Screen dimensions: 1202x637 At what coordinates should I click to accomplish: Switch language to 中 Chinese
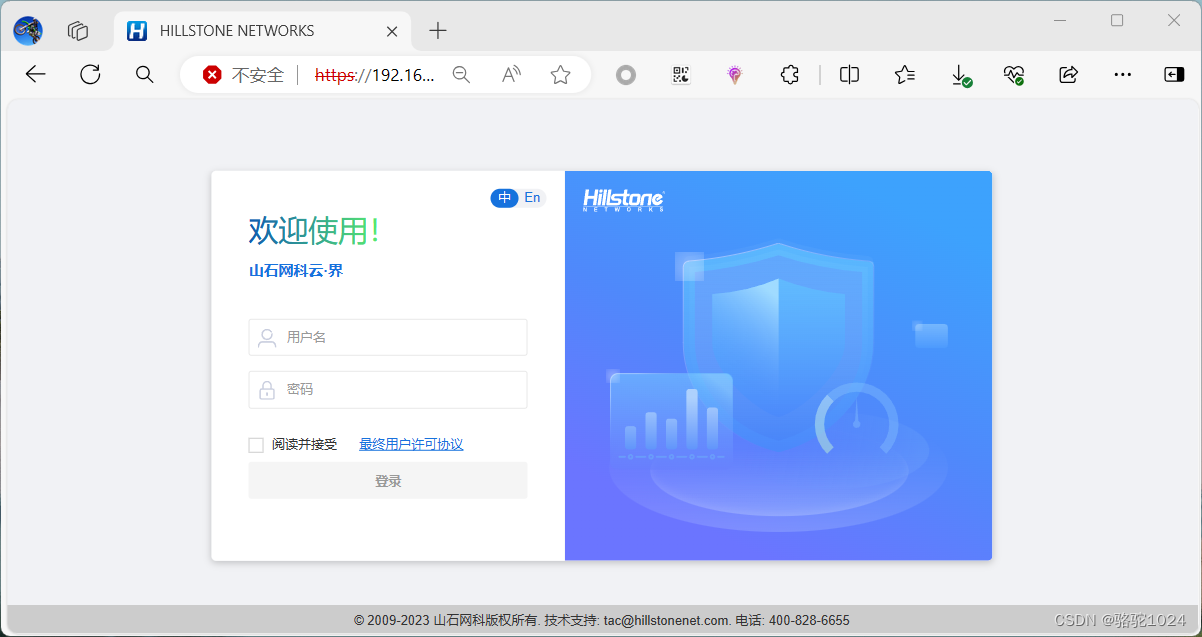click(505, 198)
